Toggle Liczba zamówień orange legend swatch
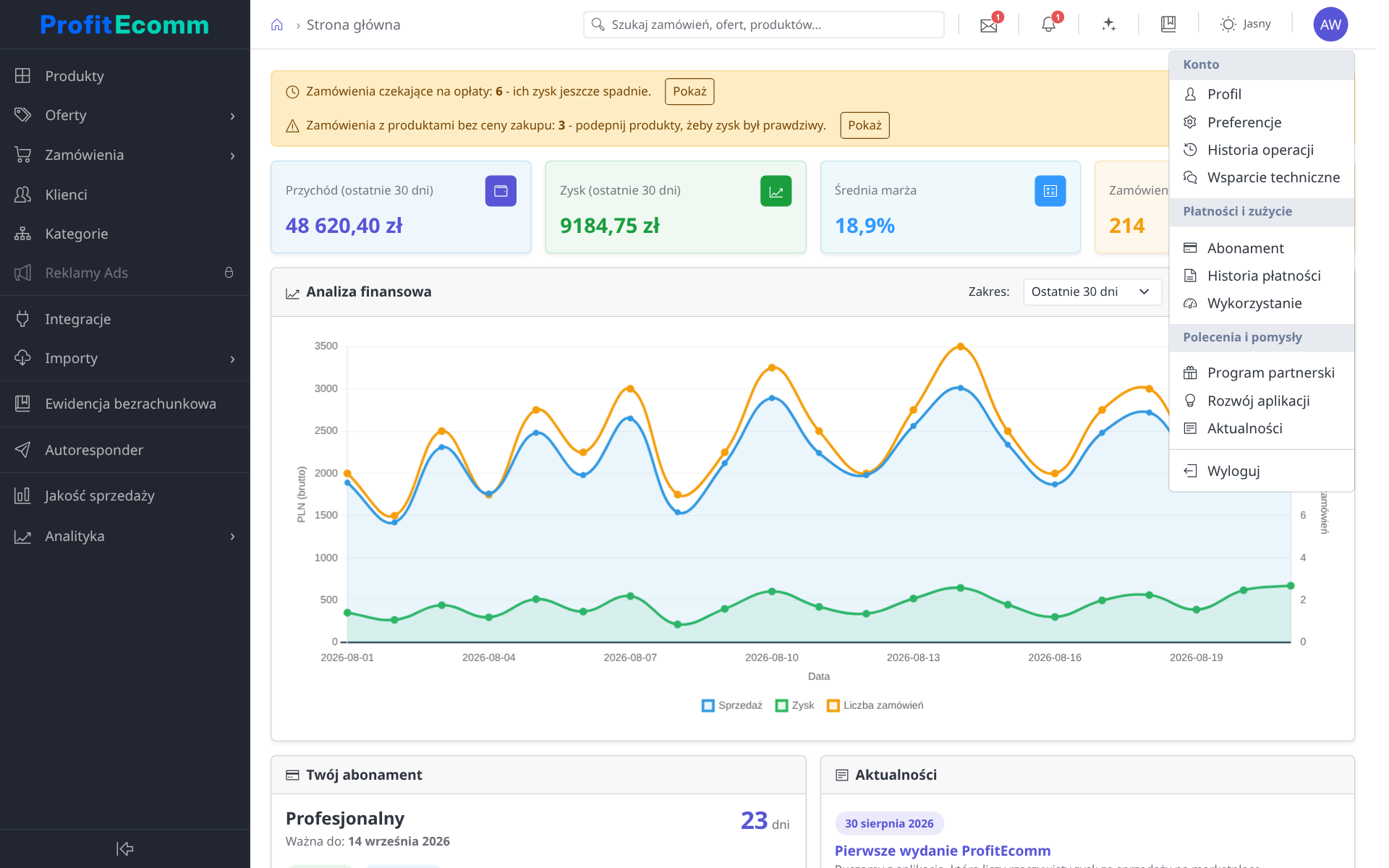Screen dimensions: 1389x868 (833, 705)
